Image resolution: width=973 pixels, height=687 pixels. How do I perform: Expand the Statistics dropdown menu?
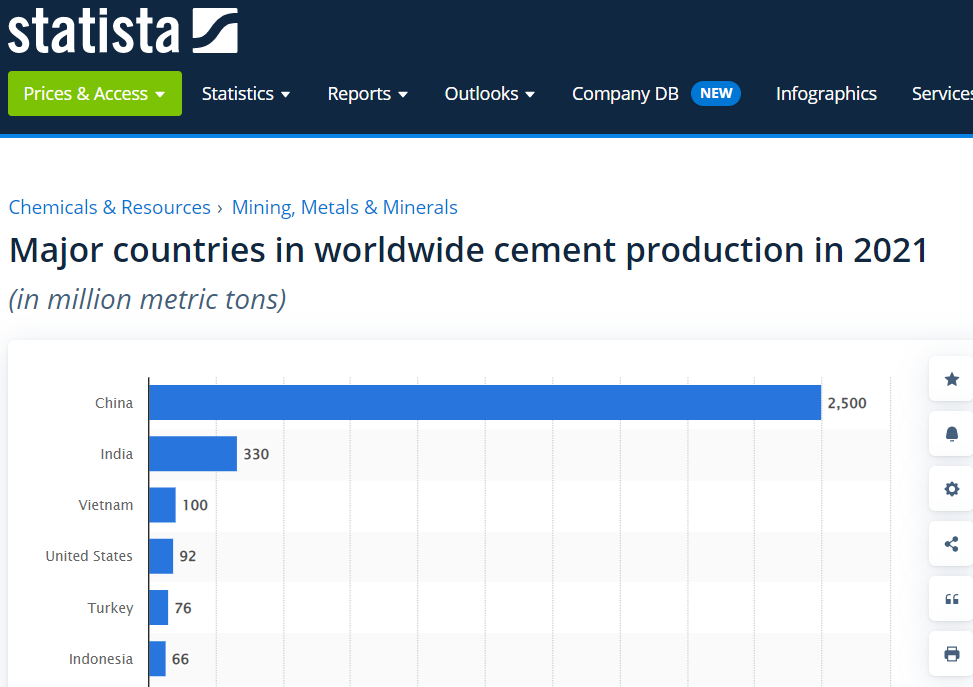(x=246, y=93)
